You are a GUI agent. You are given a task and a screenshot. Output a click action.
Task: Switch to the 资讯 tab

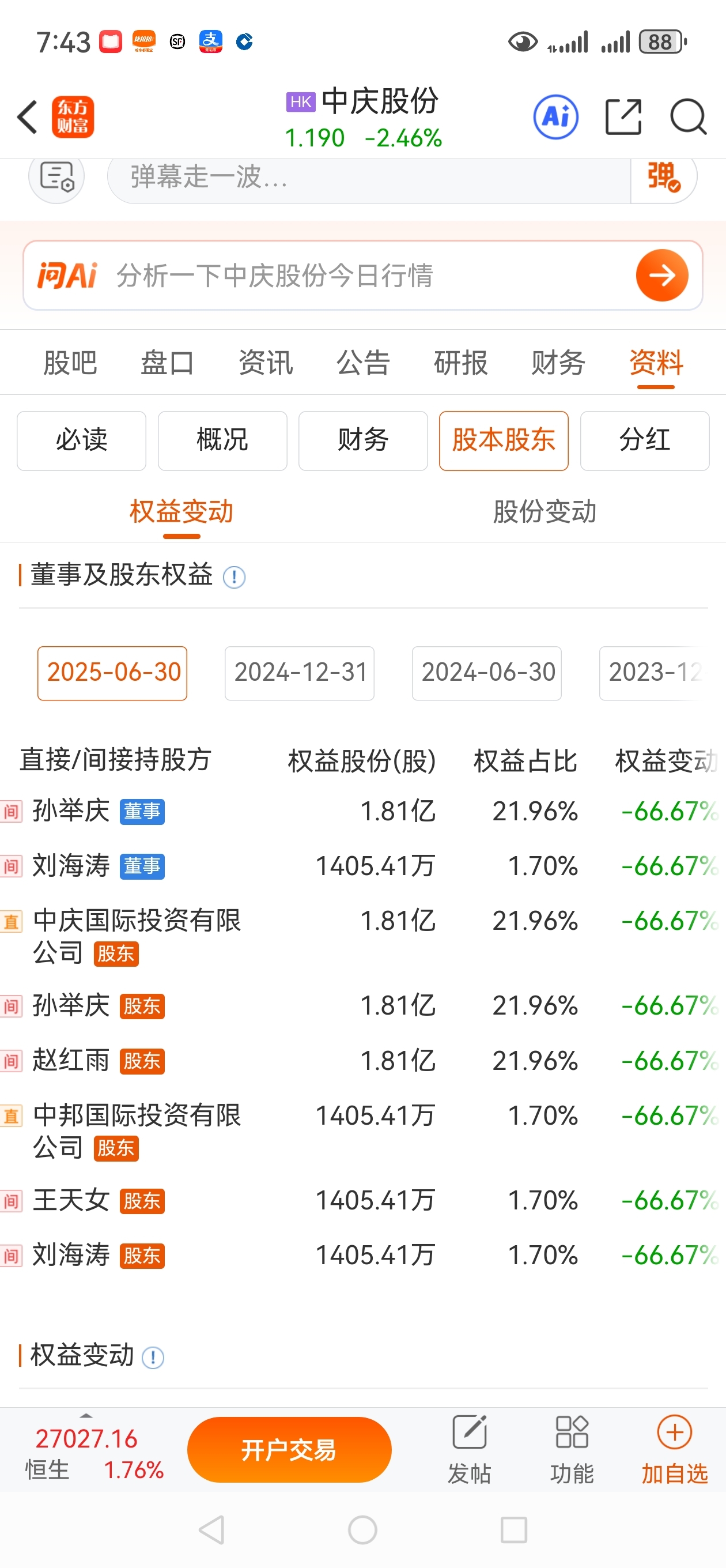coord(265,363)
